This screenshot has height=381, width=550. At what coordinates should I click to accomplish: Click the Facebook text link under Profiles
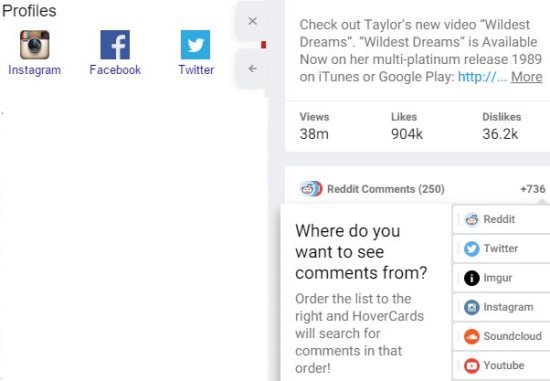115,70
